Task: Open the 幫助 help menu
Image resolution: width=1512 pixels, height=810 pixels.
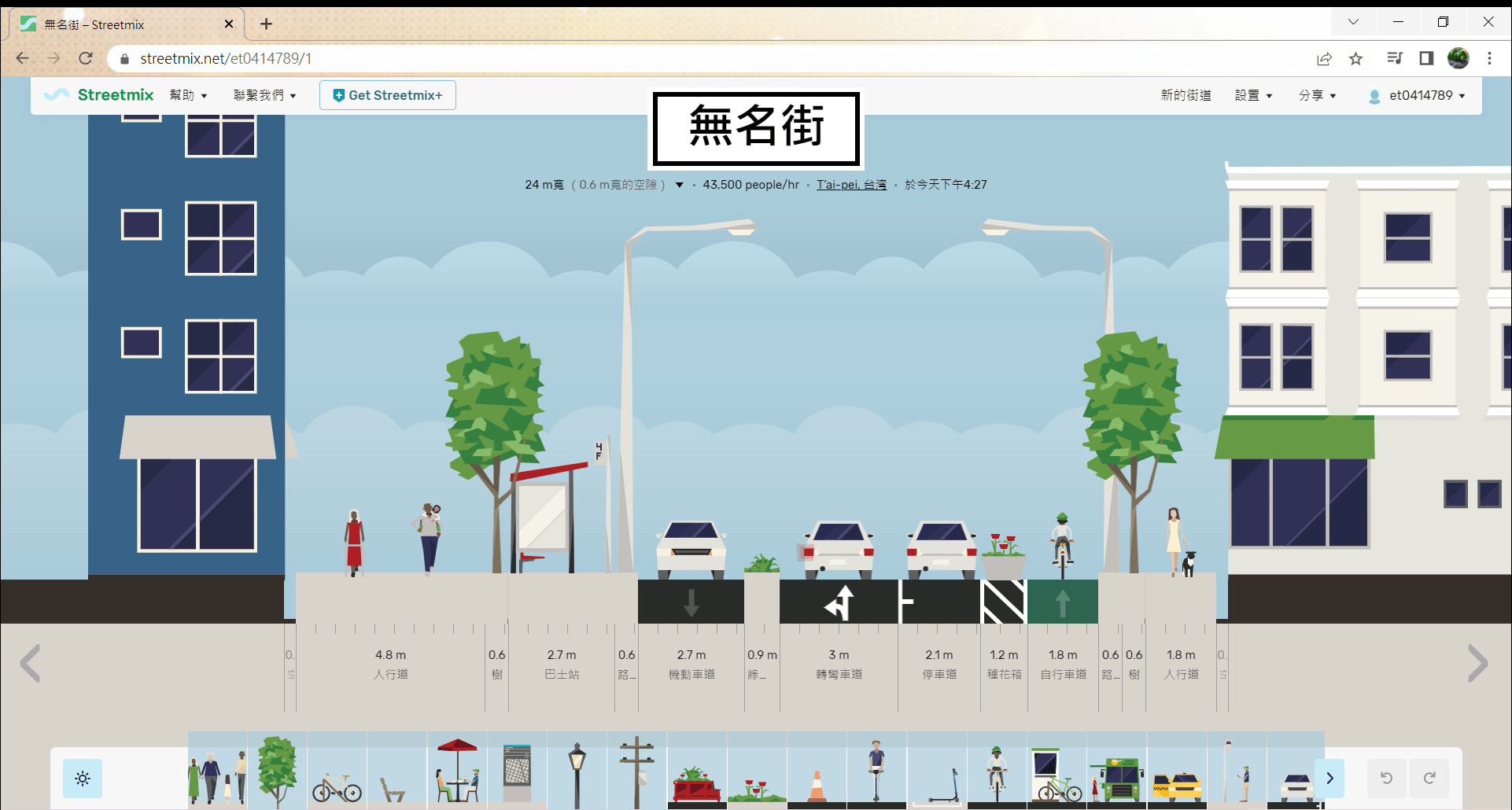Action: click(x=189, y=95)
